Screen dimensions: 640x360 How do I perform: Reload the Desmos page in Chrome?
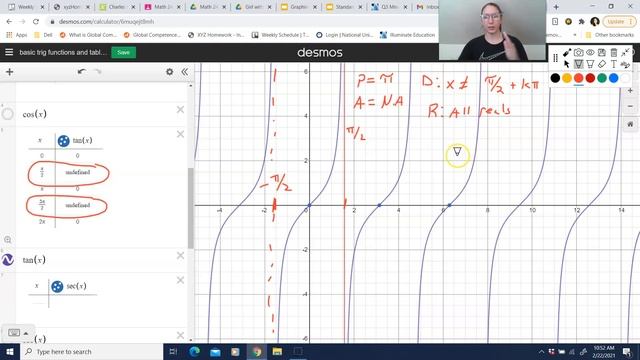click(x=36, y=22)
